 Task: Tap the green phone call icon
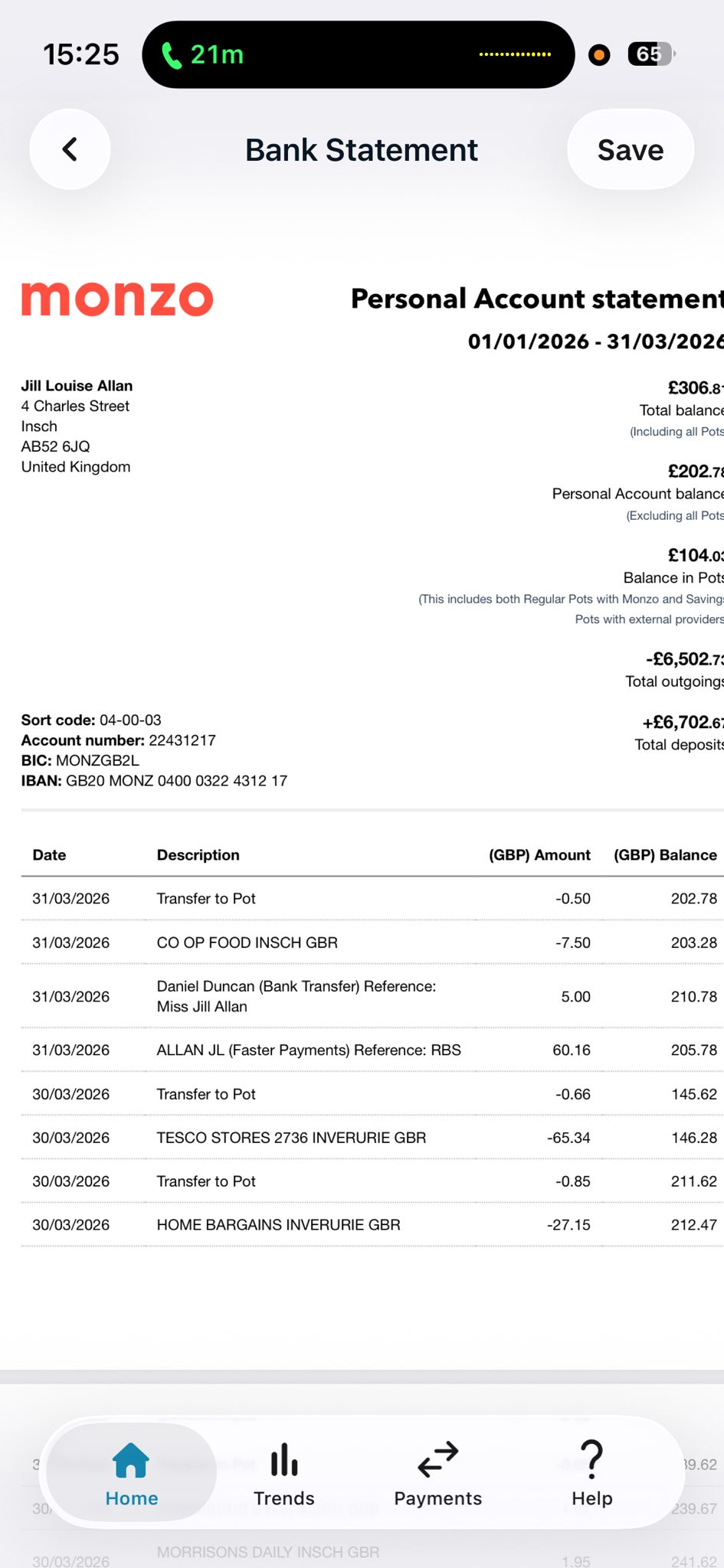pyautogui.click(x=172, y=55)
